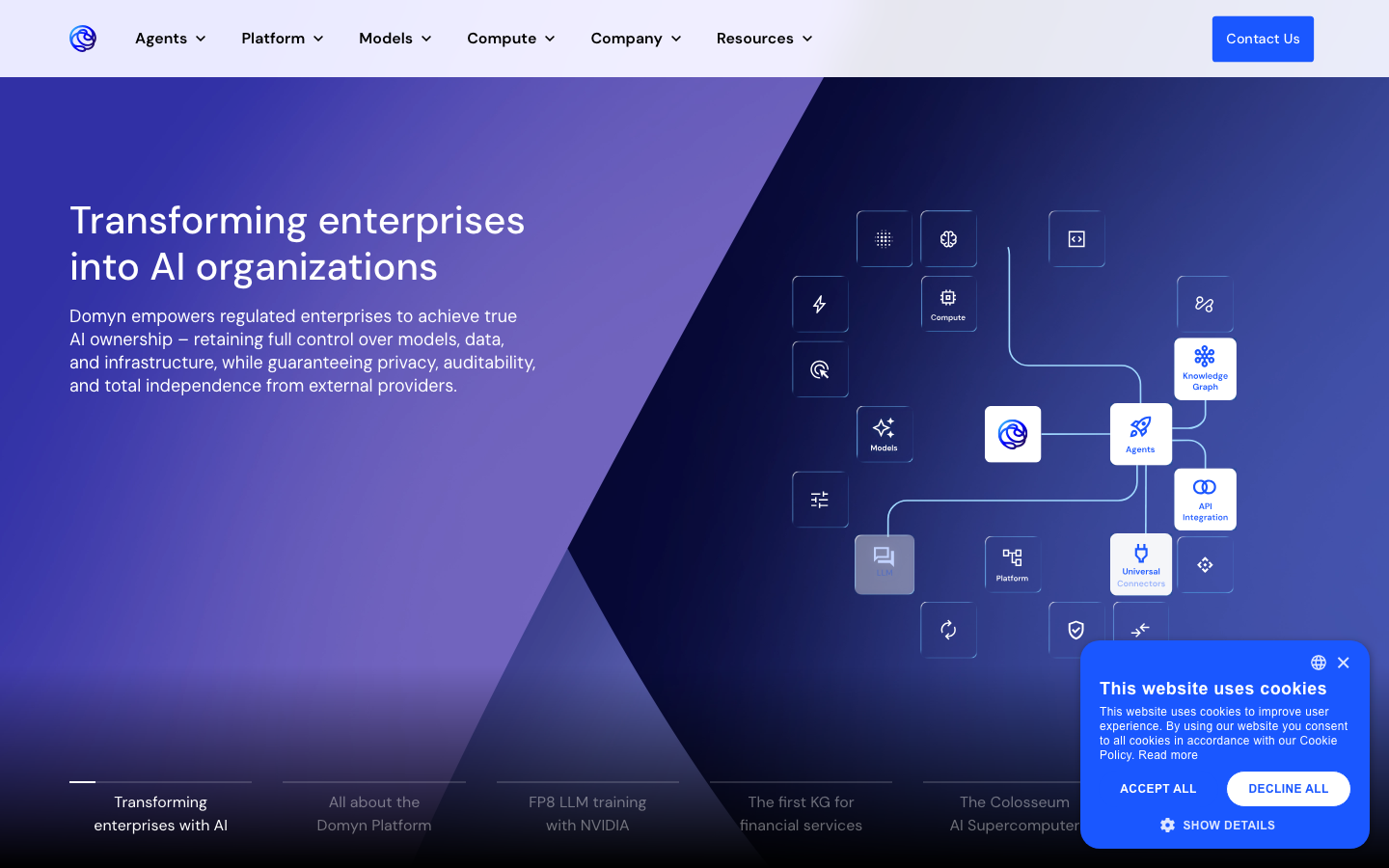Viewport: 1389px width, 868px height.
Task: Click Accept All cookies
Action: pyautogui.click(x=1157, y=789)
